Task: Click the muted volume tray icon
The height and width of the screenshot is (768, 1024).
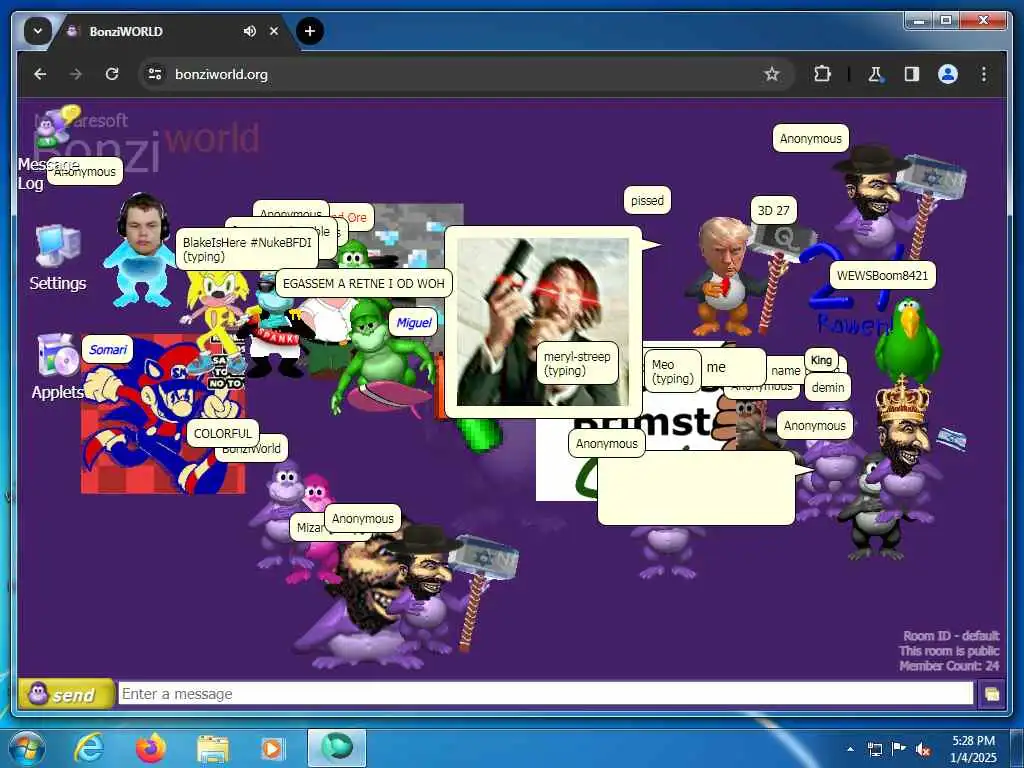Action: (x=922, y=750)
